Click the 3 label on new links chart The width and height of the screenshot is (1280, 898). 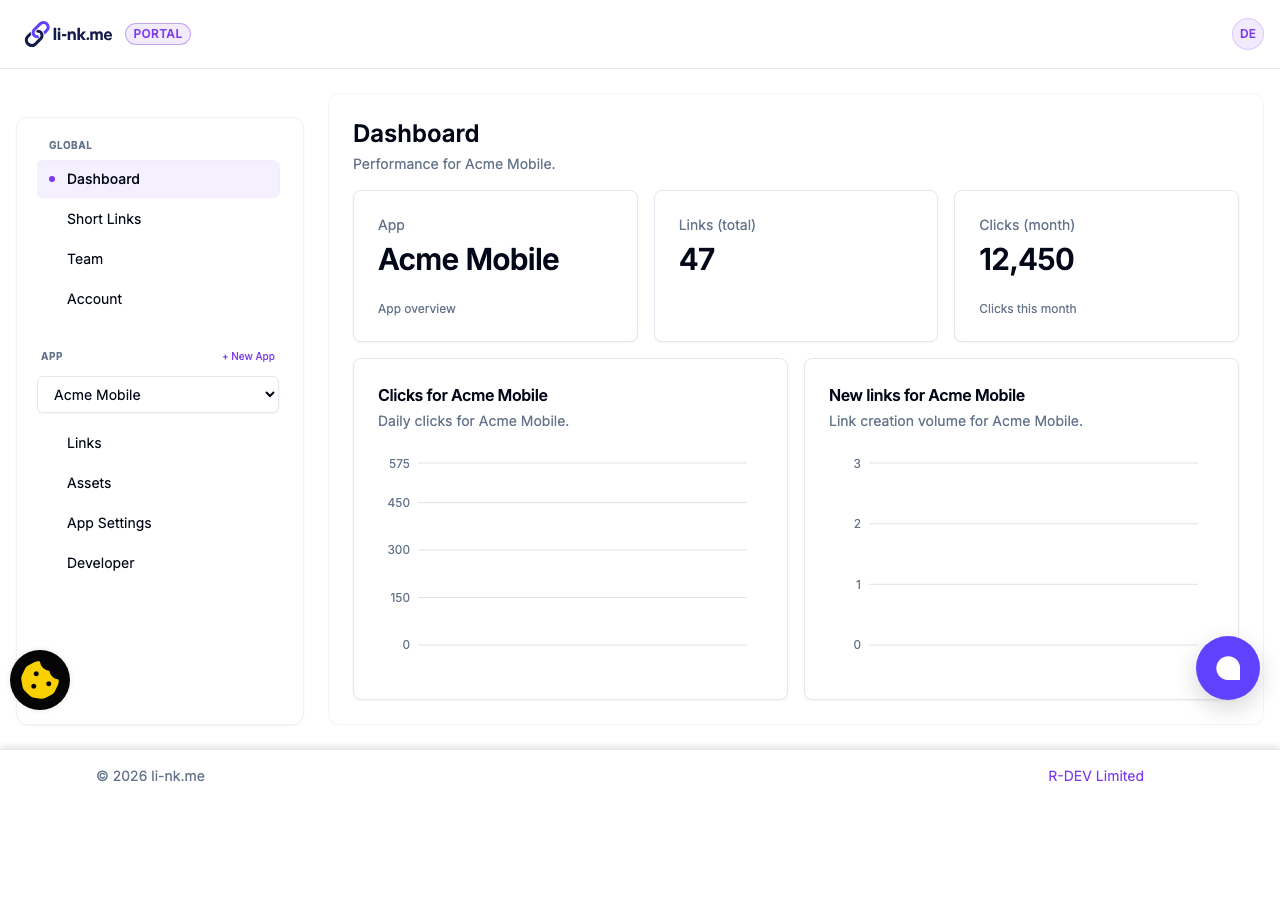857,463
